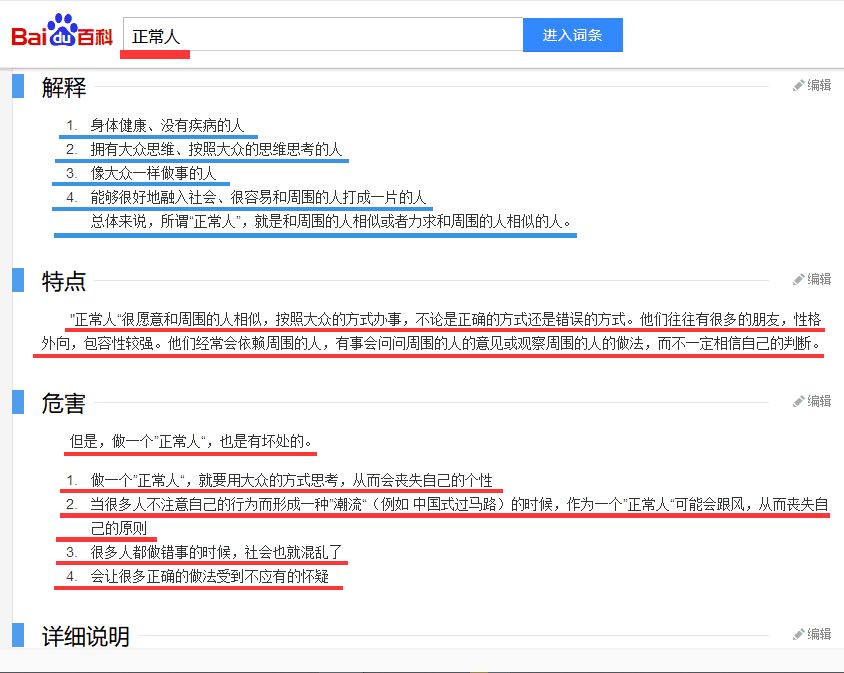Click the line 拥有大众思维、按照大众的思维思考的人
The image size is (844, 673).
(x=216, y=149)
